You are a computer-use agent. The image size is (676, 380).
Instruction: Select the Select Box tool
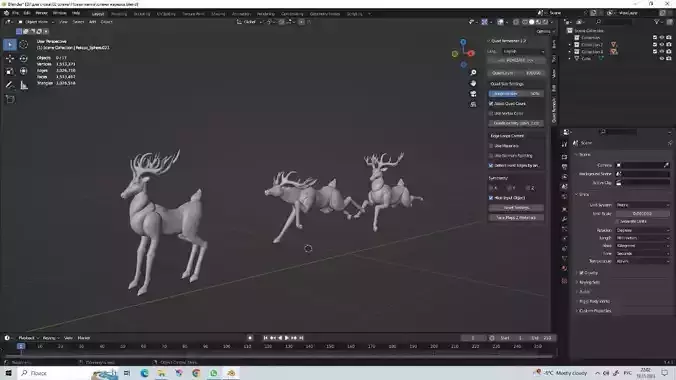(x=10, y=44)
